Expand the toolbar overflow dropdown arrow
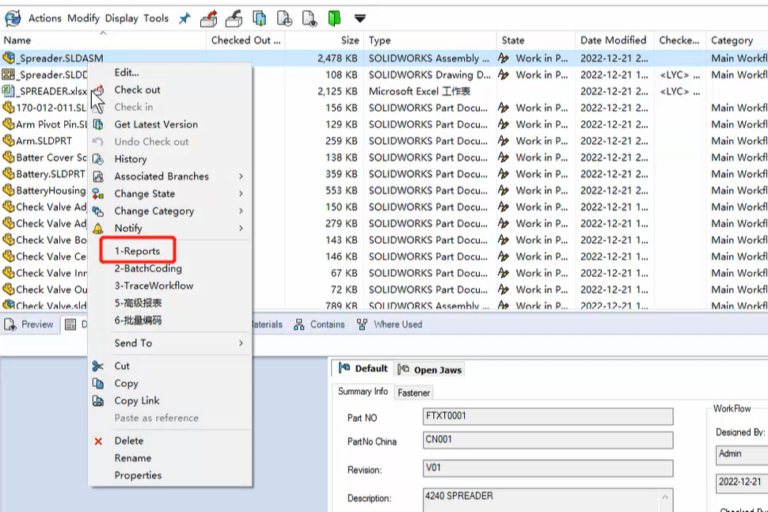This screenshot has width=768, height=512. (x=360, y=19)
